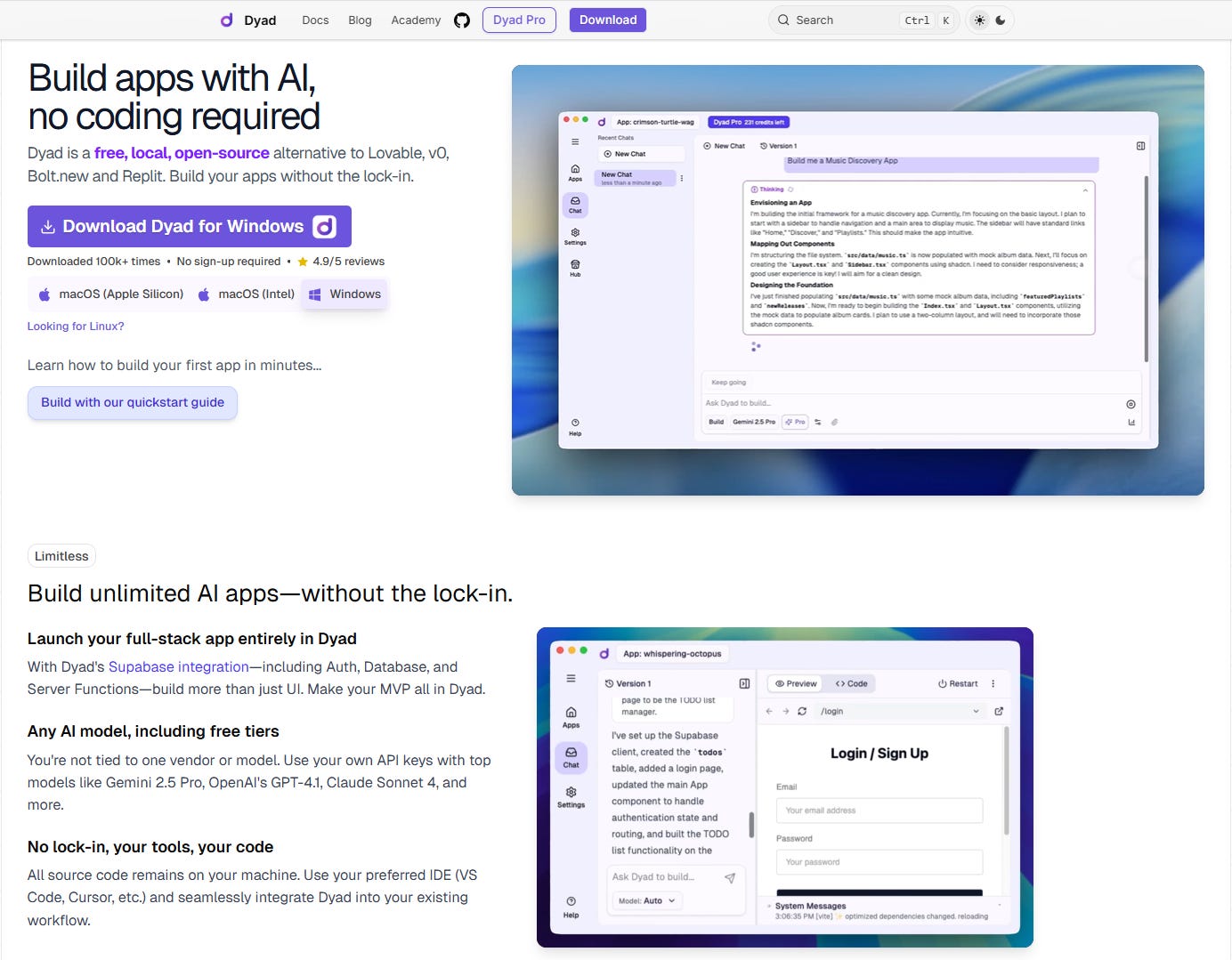Click the free, local, open-source text
The width and height of the screenshot is (1232, 960).
coord(182,153)
